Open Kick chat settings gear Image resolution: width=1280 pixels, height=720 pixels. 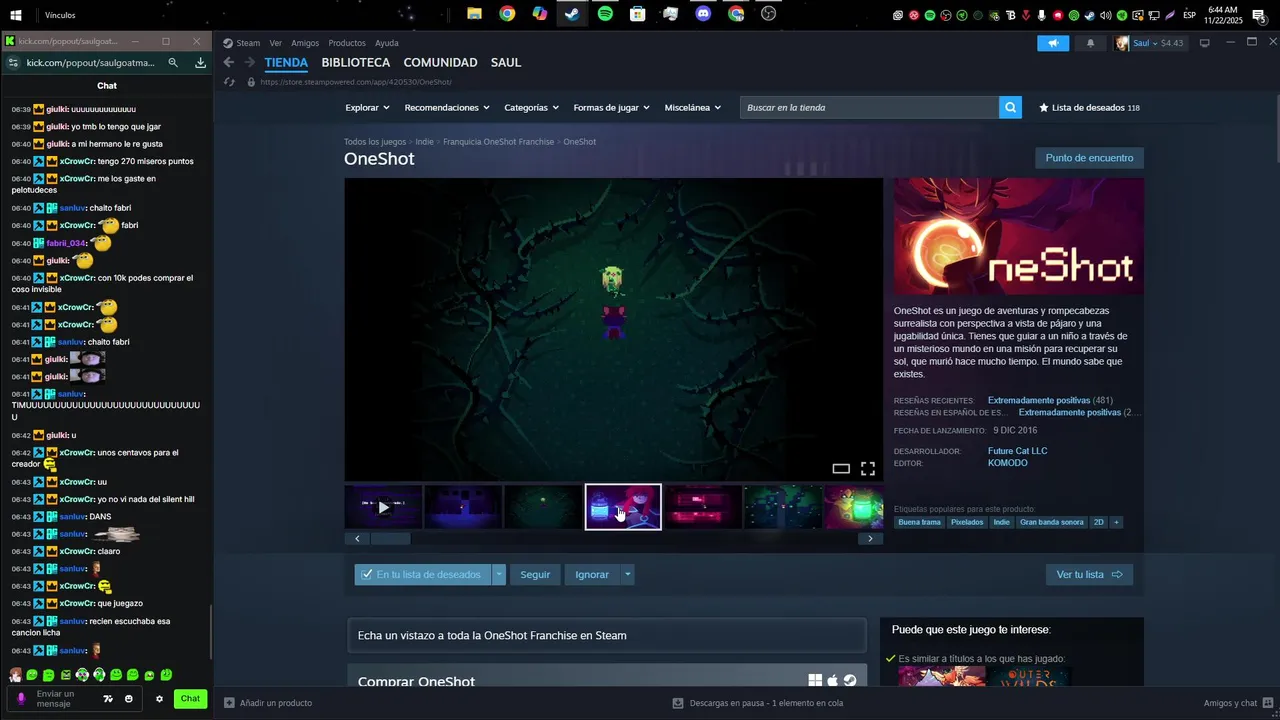tap(159, 699)
